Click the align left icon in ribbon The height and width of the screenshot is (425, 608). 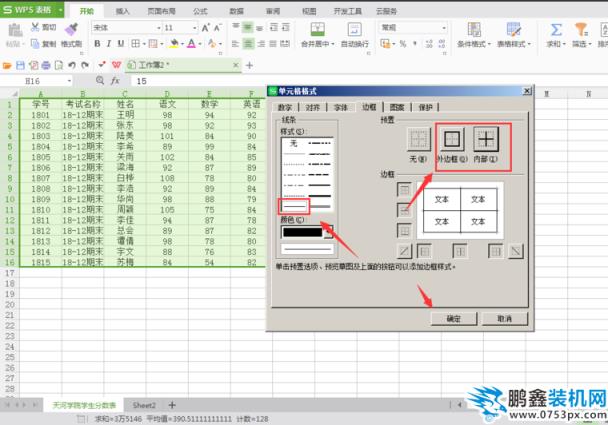235,44
